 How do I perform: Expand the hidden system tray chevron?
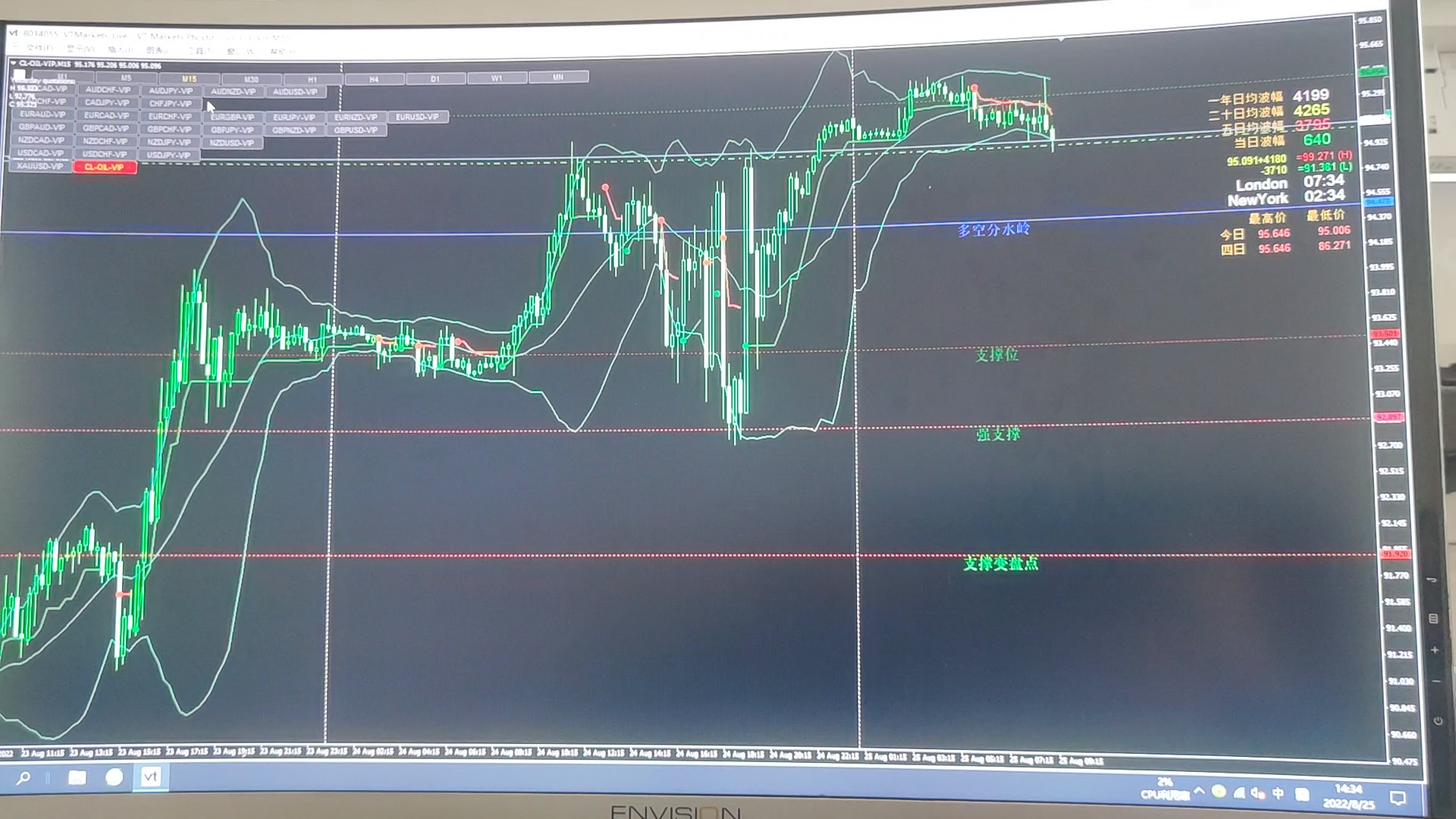(x=1199, y=791)
